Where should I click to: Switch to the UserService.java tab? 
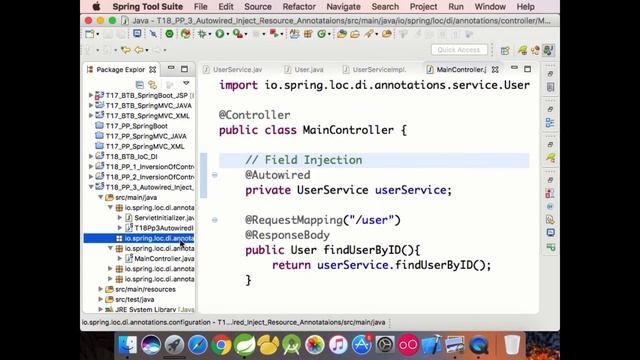233,70
